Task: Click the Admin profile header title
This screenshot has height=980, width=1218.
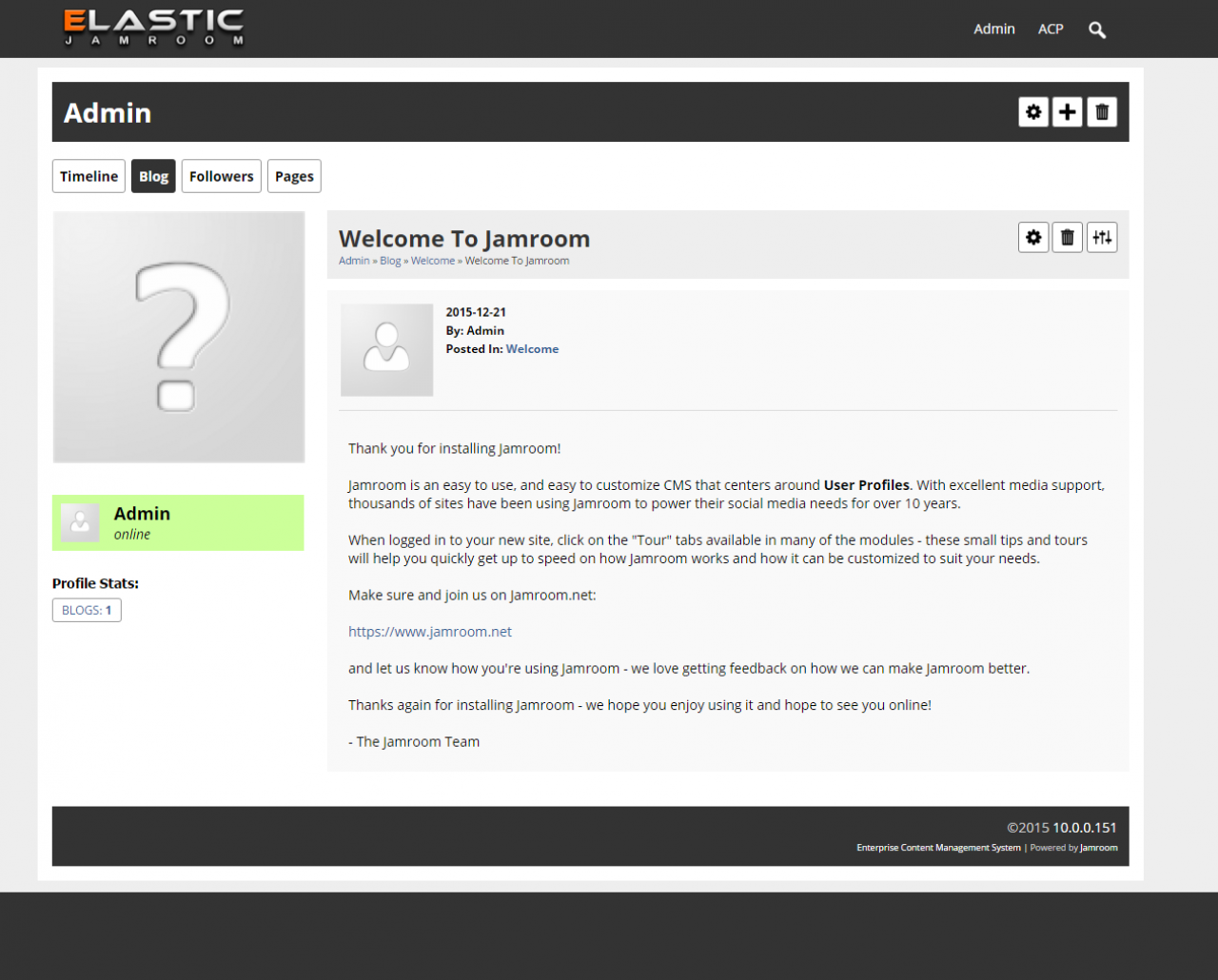Action: pyautogui.click(x=108, y=113)
